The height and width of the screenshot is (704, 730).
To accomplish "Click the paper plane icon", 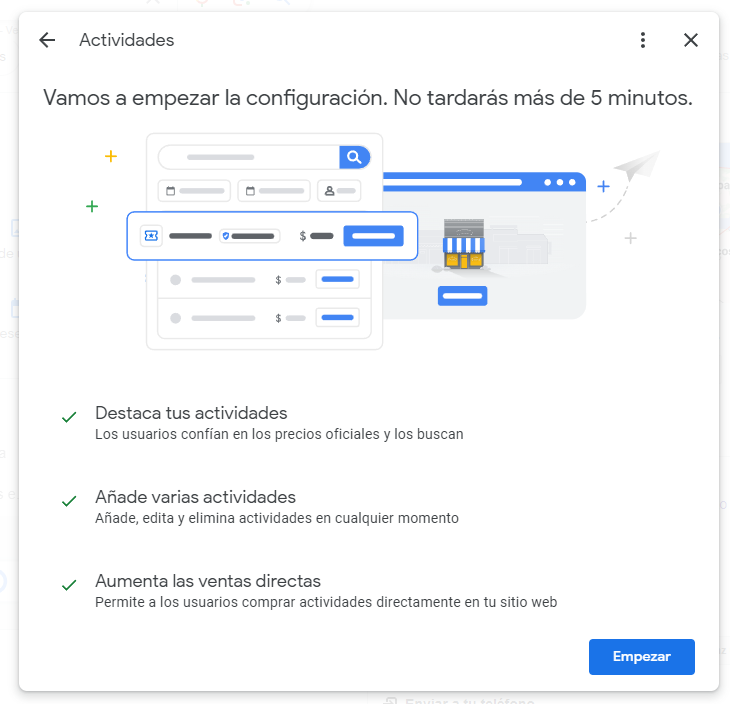I will point(637,166).
